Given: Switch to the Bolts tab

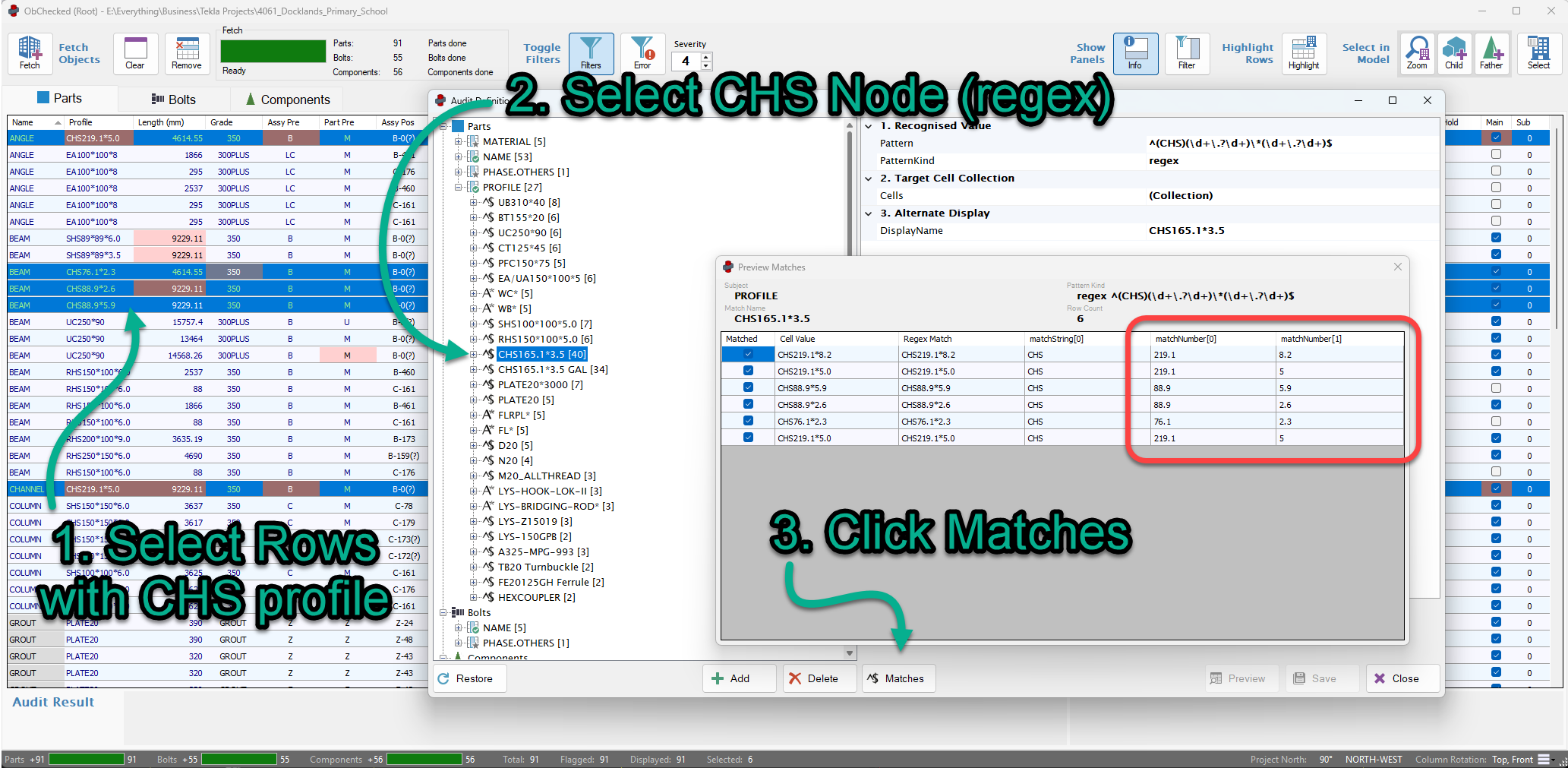Looking at the screenshot, I should [x=174, y=100].
